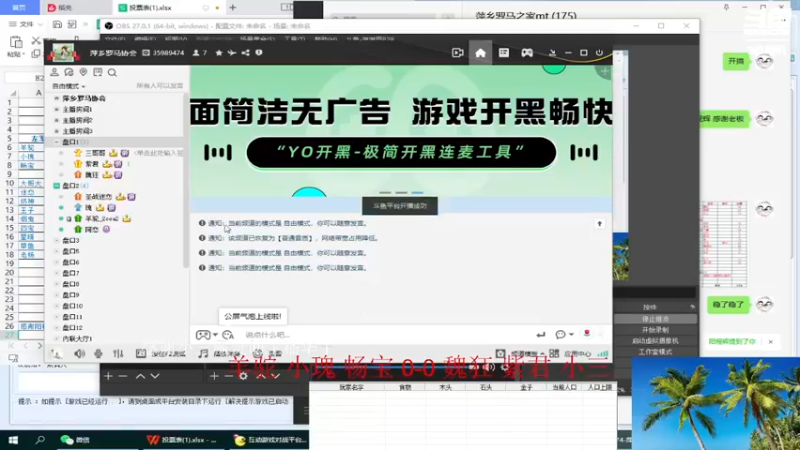Select user 魏狂 in 盘口1
Viewport: 800px width, 450px height.
coord(92,175)
